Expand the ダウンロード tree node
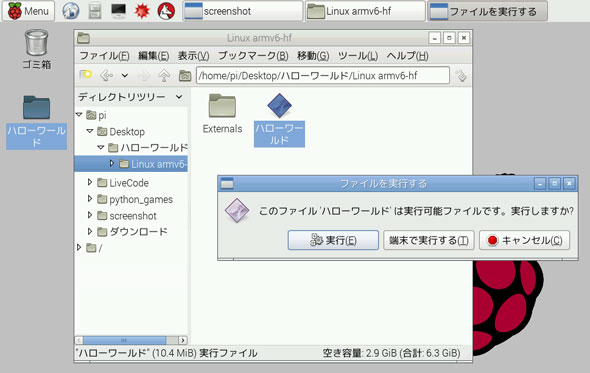The image size is (590, 373). coord(90,231)
